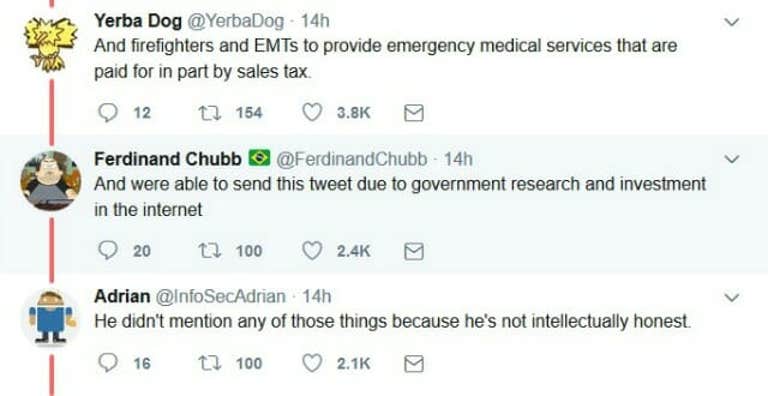Open options chevron on Yerba Dog's tweet
This screenshot has height=396, width=768.
(x=731, y=22)
